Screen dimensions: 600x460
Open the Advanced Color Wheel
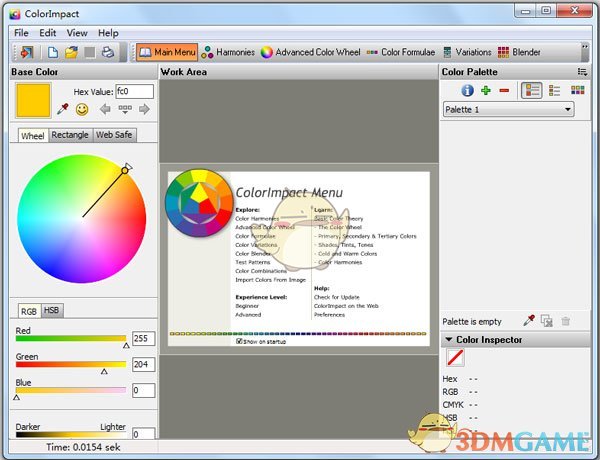310,52
